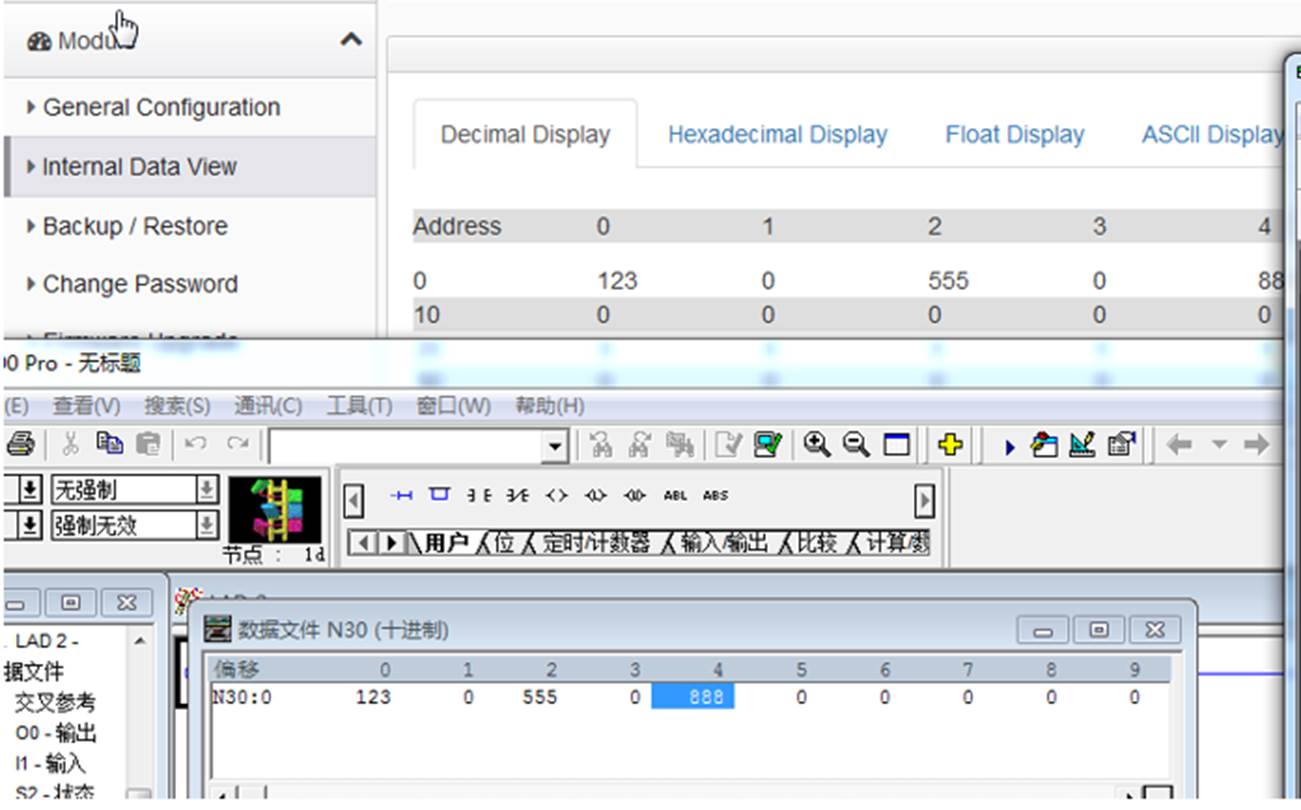
Task: Open General Configuration page
Action: [161, 107]
